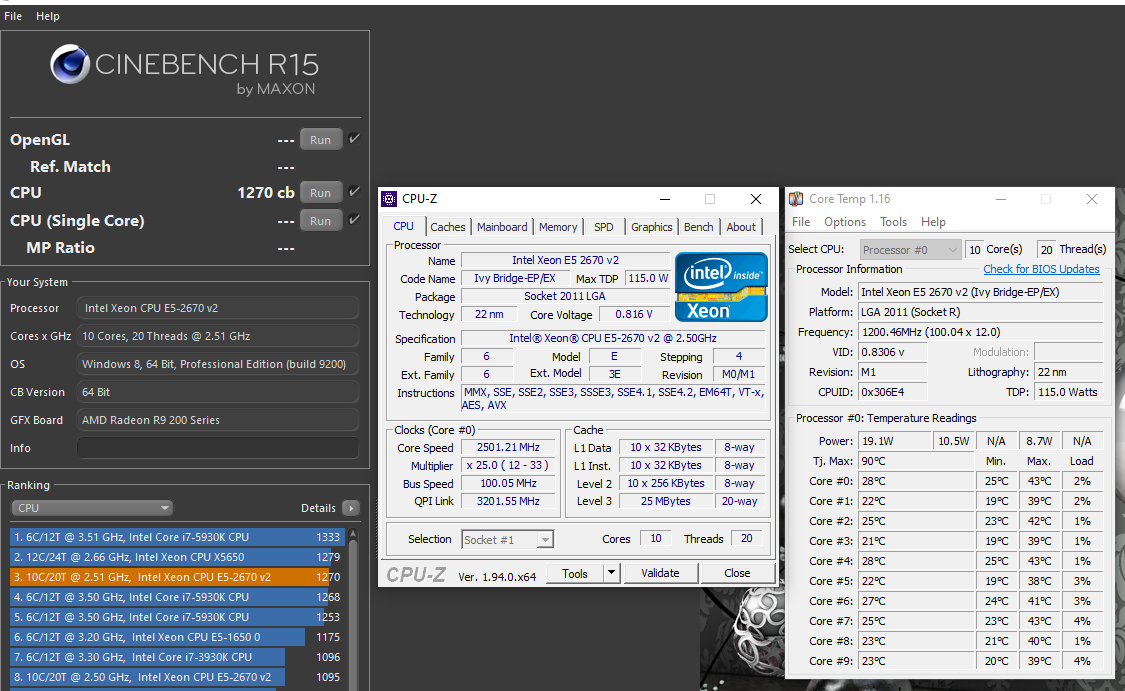The height and width of the screenshot is (691, 1125).
Task: Click the Core Temp title bar icon
Action: click(797, 199)
